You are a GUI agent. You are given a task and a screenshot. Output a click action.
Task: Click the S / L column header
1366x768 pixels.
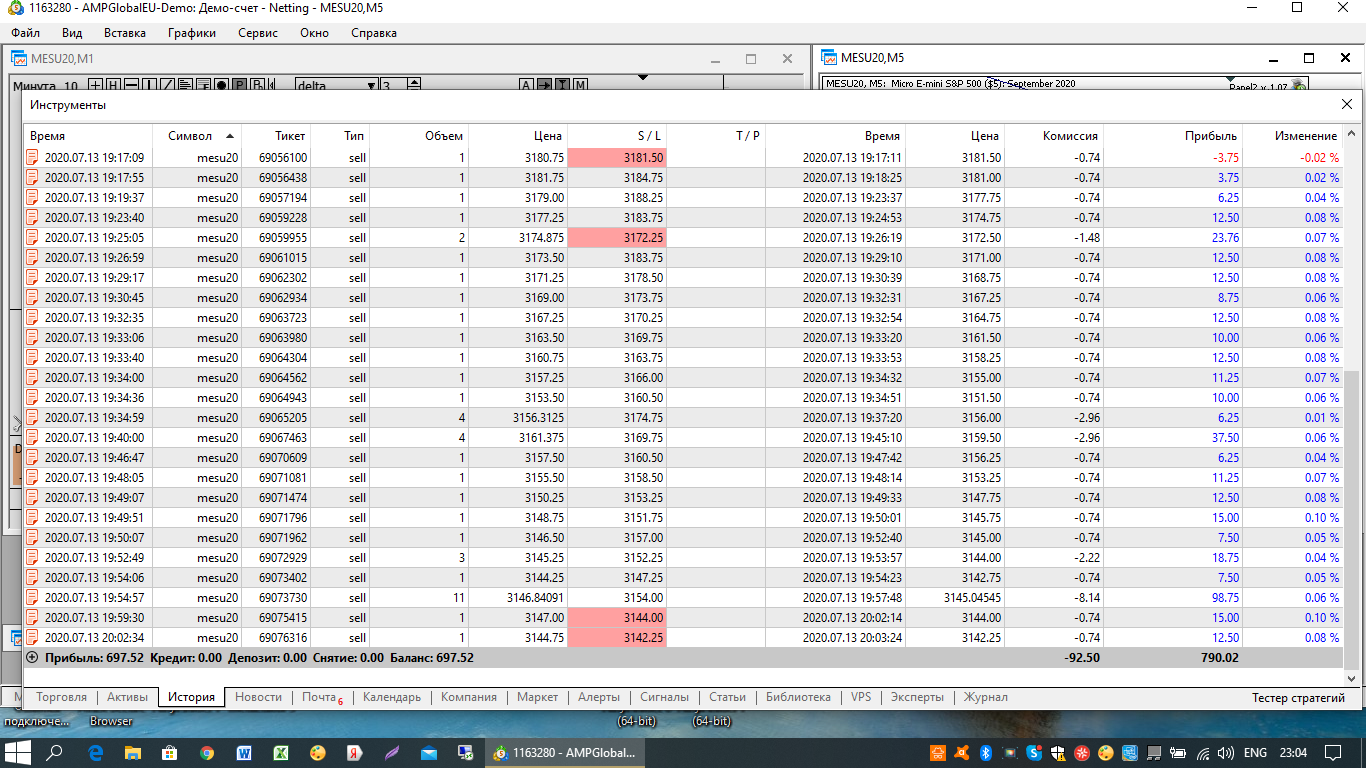pyautogui.click(x=617, y=136)
